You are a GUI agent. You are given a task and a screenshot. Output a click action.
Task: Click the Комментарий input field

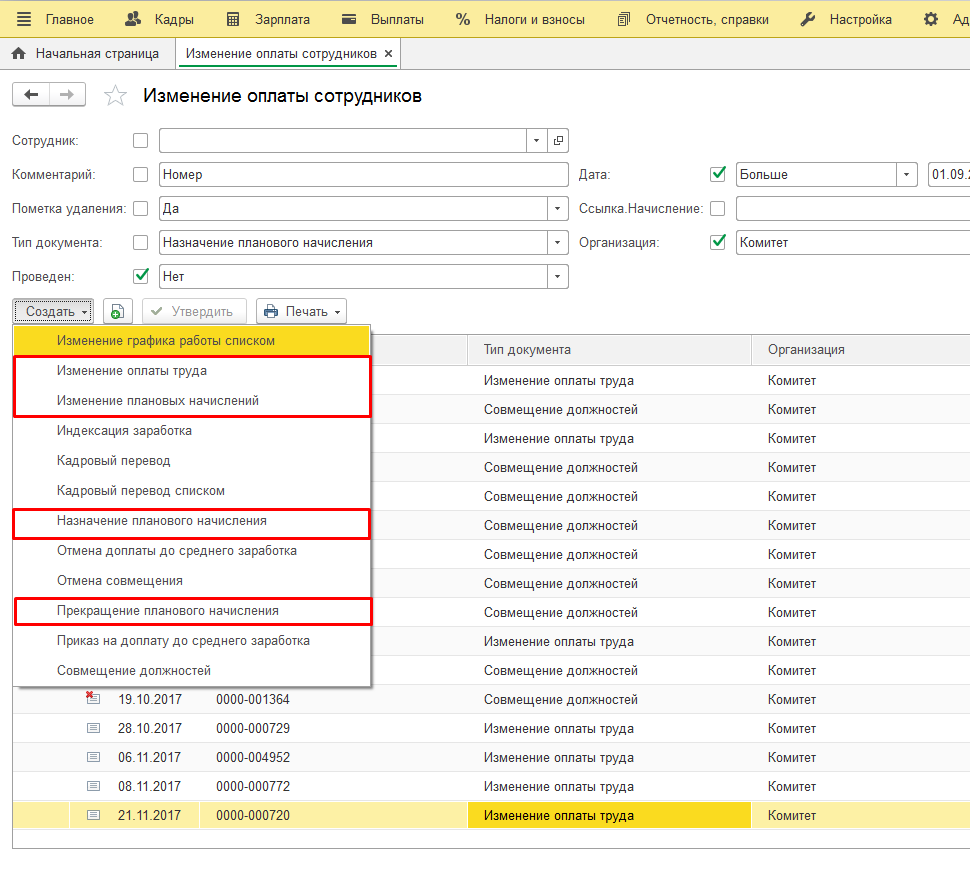coord(363,175)
